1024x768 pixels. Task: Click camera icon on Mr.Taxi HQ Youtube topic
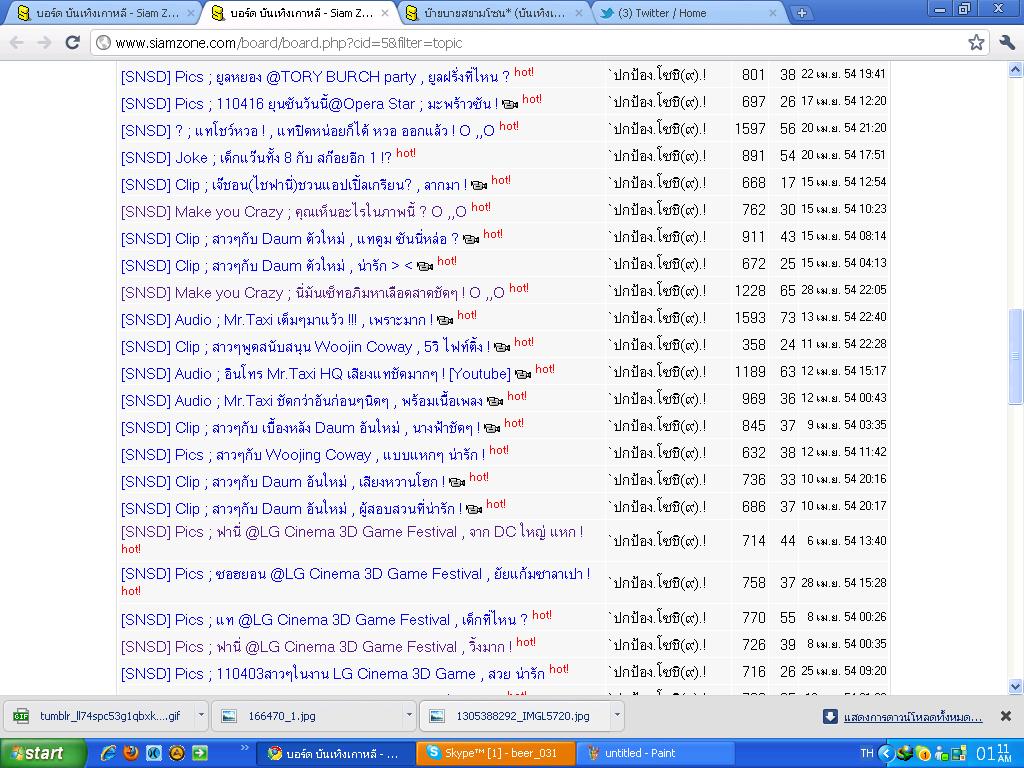click(x=522, y=374)
